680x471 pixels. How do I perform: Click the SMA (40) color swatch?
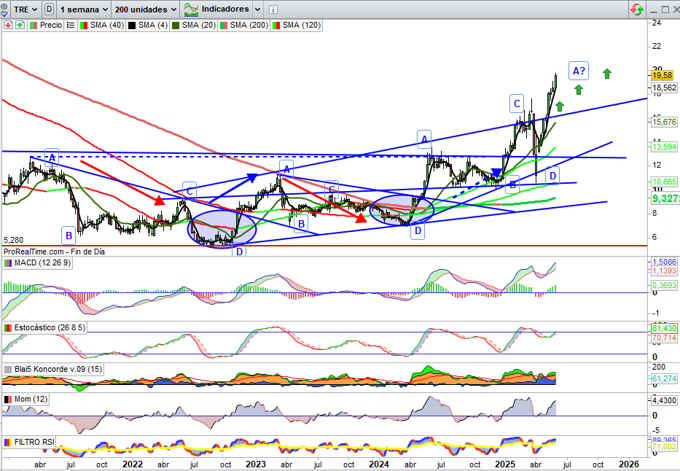(83, 26)
